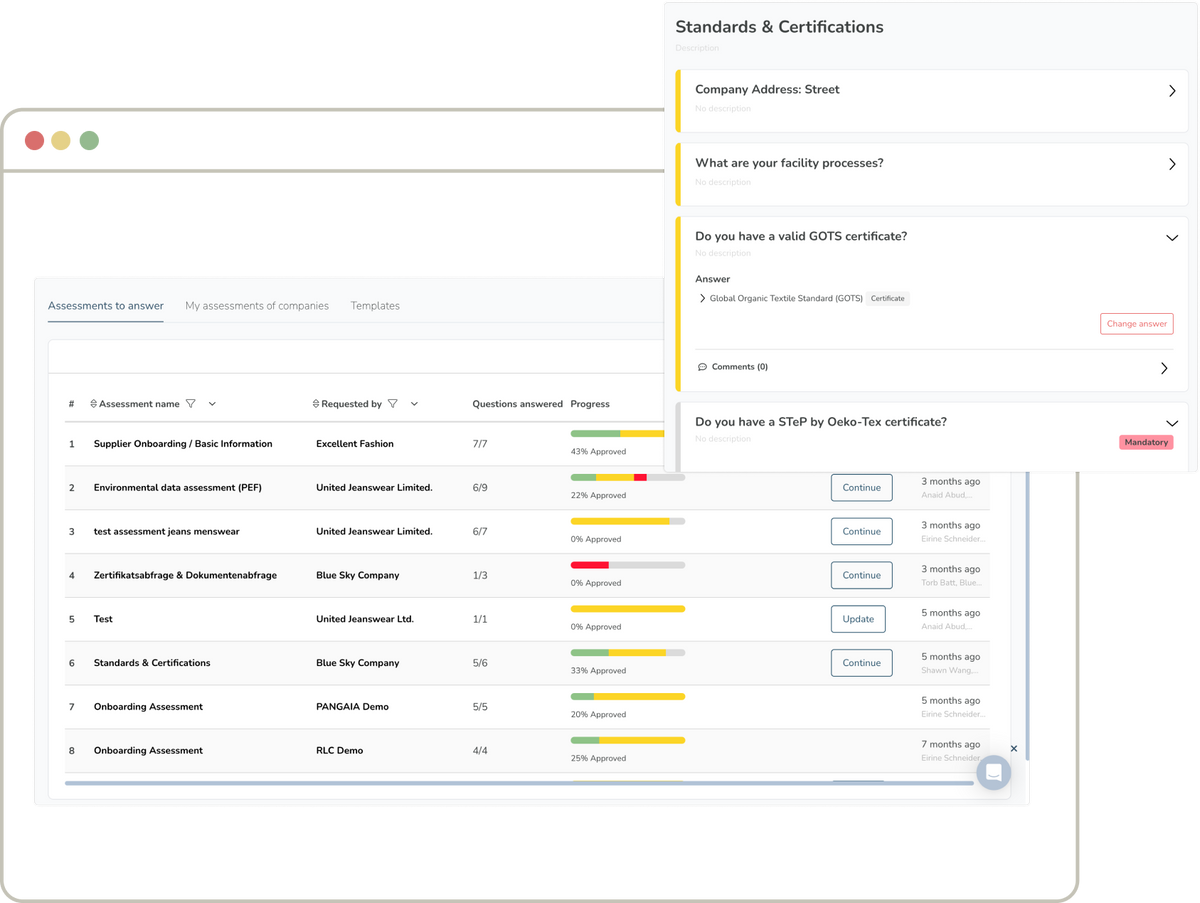Click the horizontal scrollbar below the table
Image resolution: width=1200 pixels, height=903 pixels.
pyautogui.click(x=518, y=783)
